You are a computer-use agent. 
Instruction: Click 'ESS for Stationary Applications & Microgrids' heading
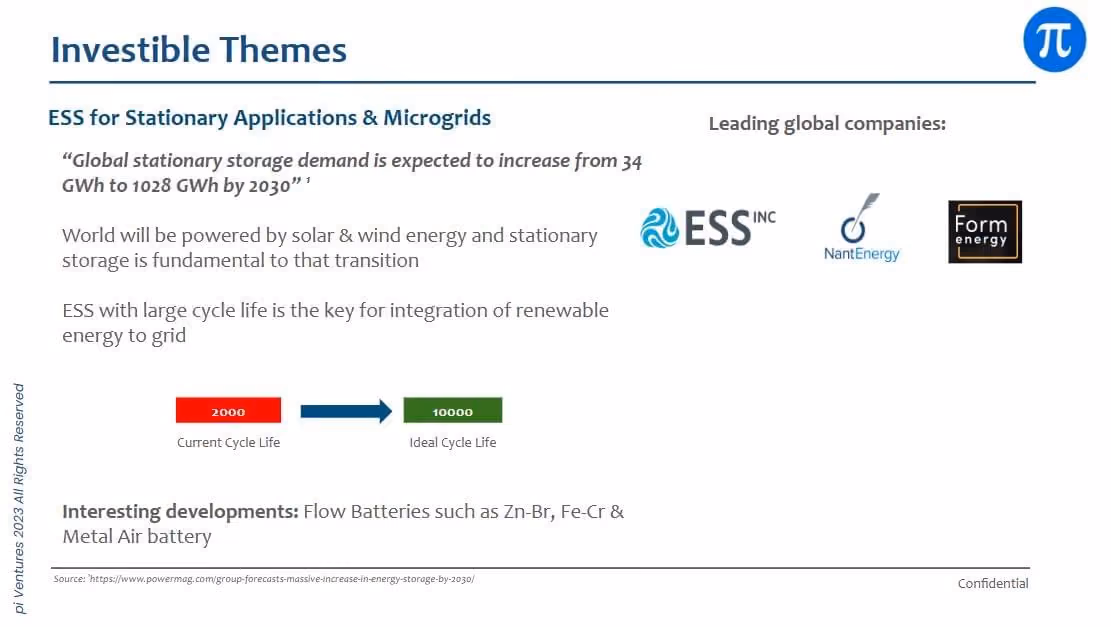coord(269,118)
